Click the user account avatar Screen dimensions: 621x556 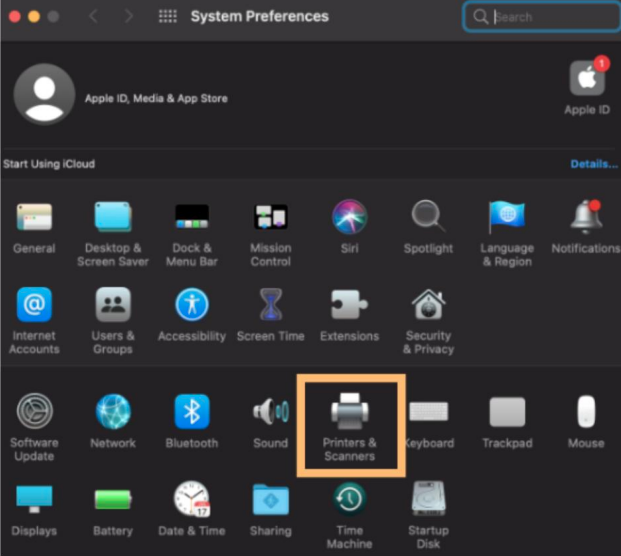click(44, 94)
